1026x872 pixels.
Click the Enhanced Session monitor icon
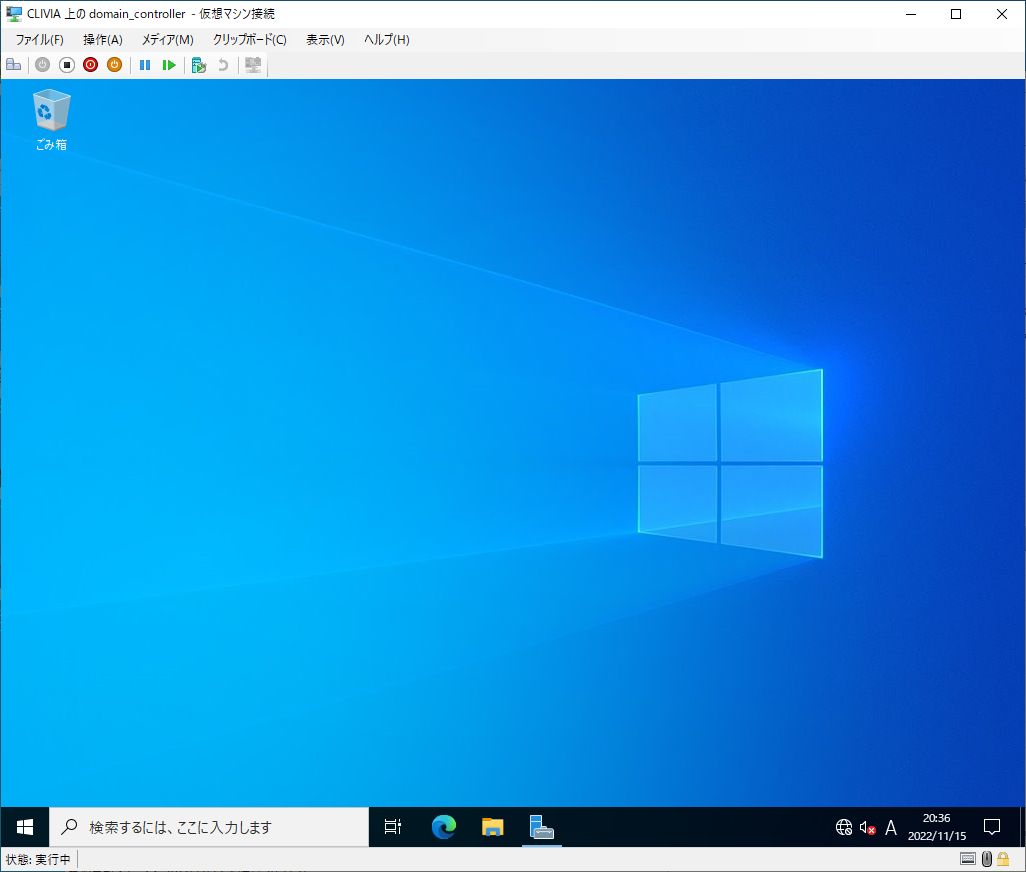point(253,65)
